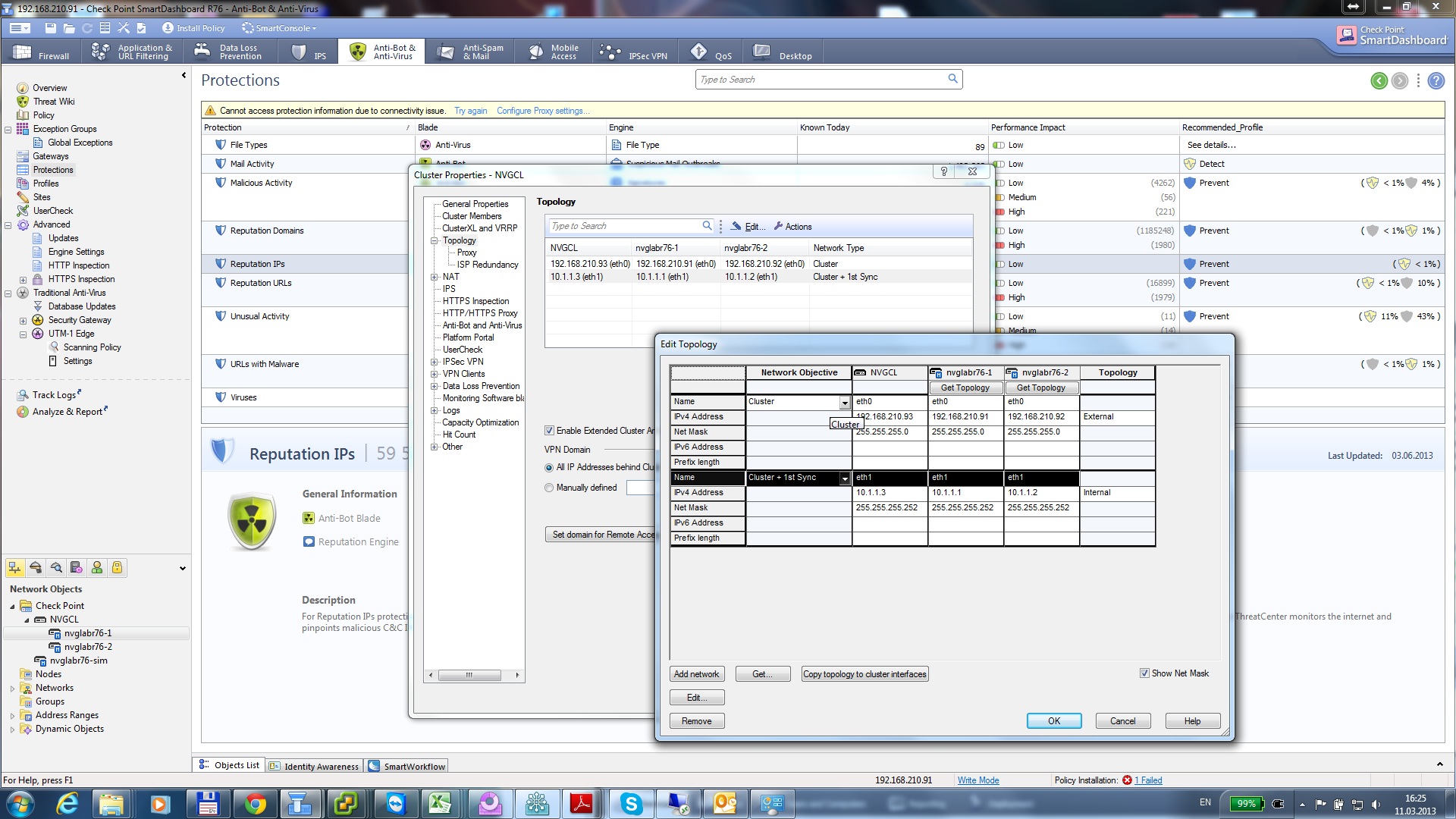This screenshot has height=819, width=1456.
Task: Open the objects tree options chevron
Action: click(183, 568)
